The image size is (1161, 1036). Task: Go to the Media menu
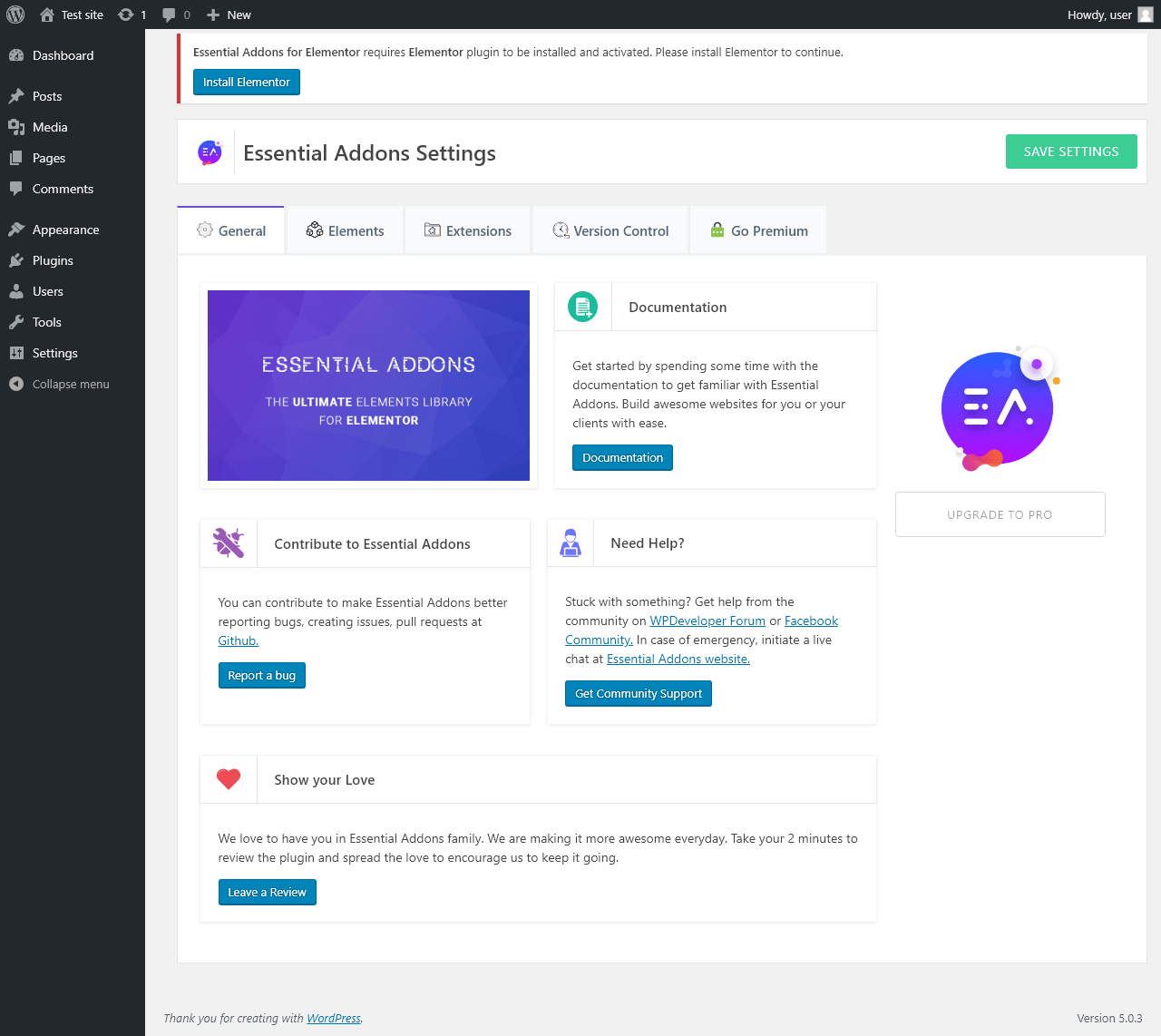(73, 127)
